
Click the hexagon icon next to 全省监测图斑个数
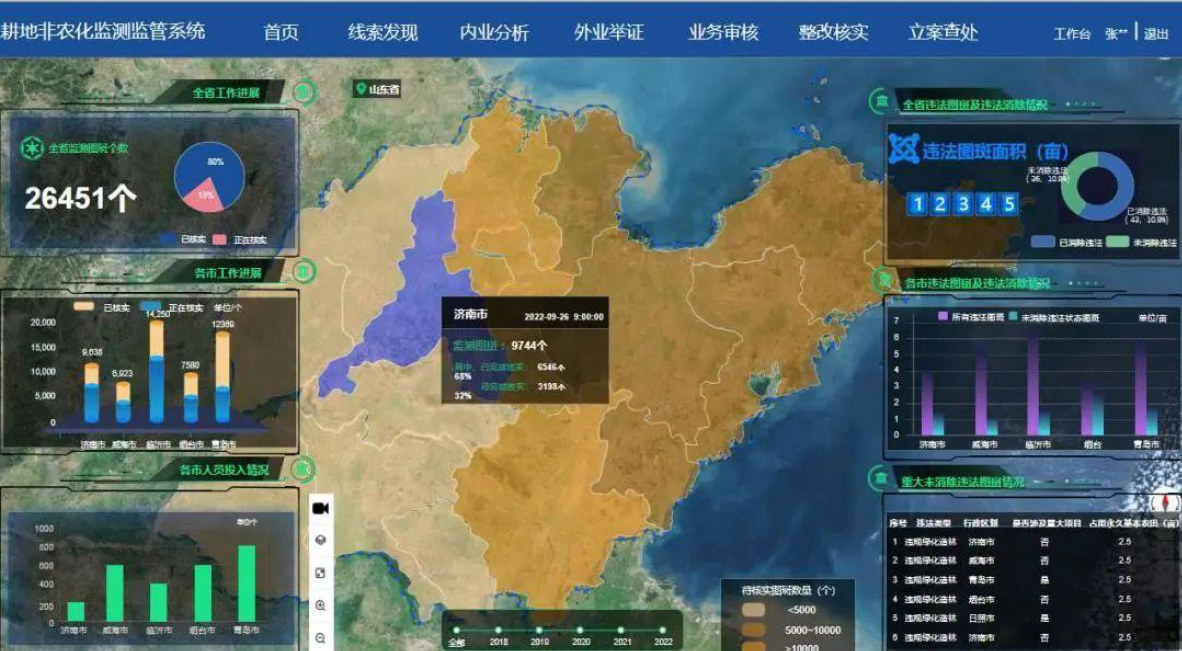coord(32,148)
